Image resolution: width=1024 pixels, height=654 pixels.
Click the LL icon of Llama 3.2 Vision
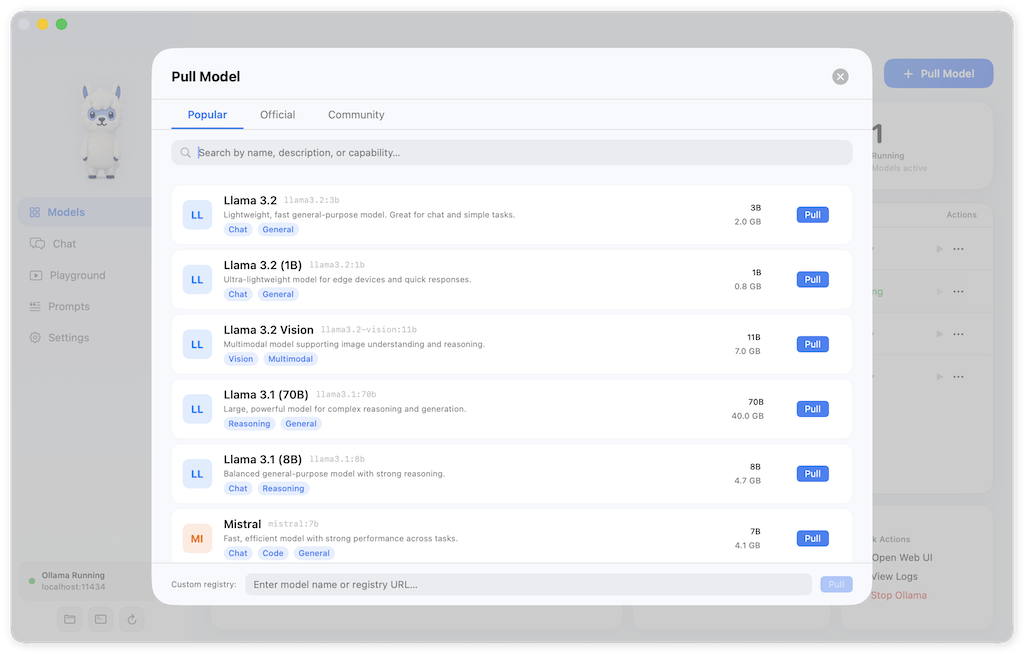pyautogui.click(x=197, y=344)
